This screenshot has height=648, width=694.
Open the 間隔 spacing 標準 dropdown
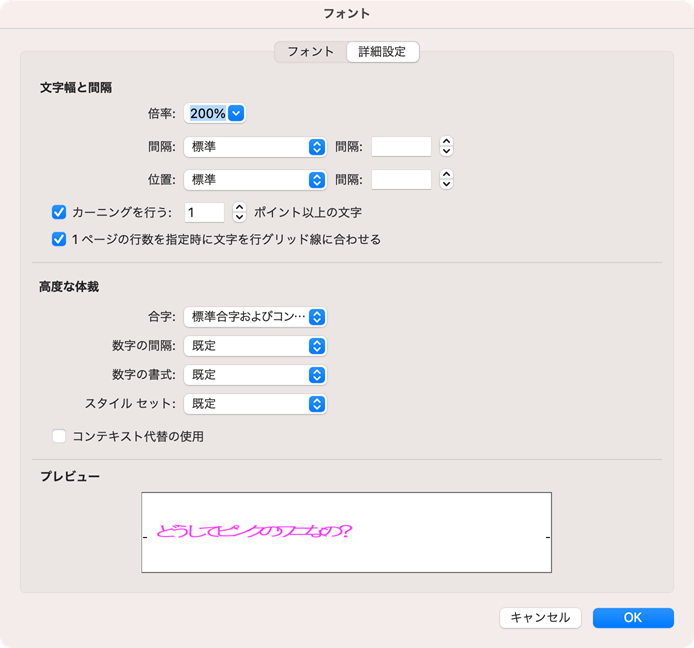[x=255, y=147]
